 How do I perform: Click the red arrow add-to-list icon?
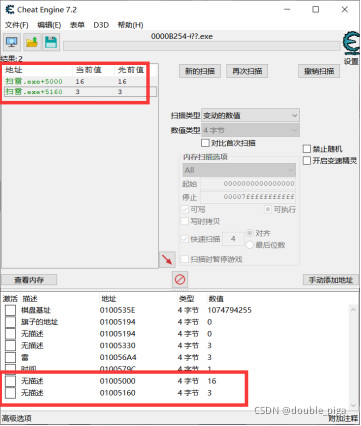(x=167, y=259)
